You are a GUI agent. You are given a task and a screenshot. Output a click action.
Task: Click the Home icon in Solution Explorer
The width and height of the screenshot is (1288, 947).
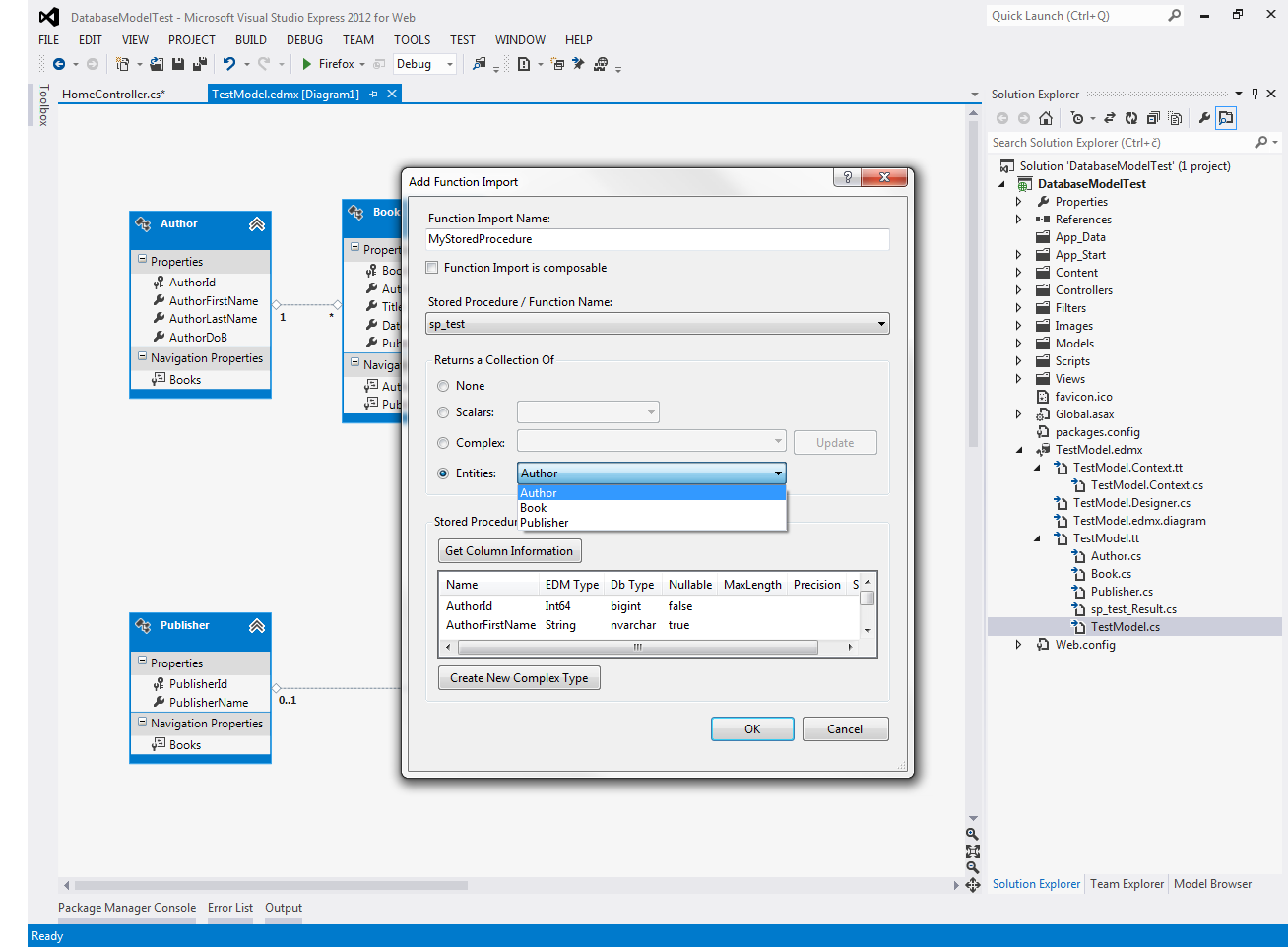1046,117
